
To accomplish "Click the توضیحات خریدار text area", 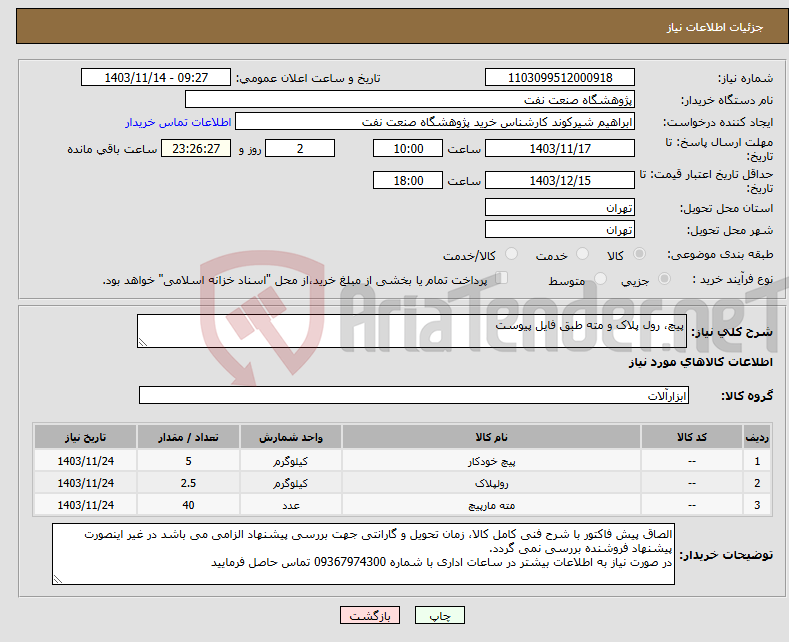I will pos(363,554).
